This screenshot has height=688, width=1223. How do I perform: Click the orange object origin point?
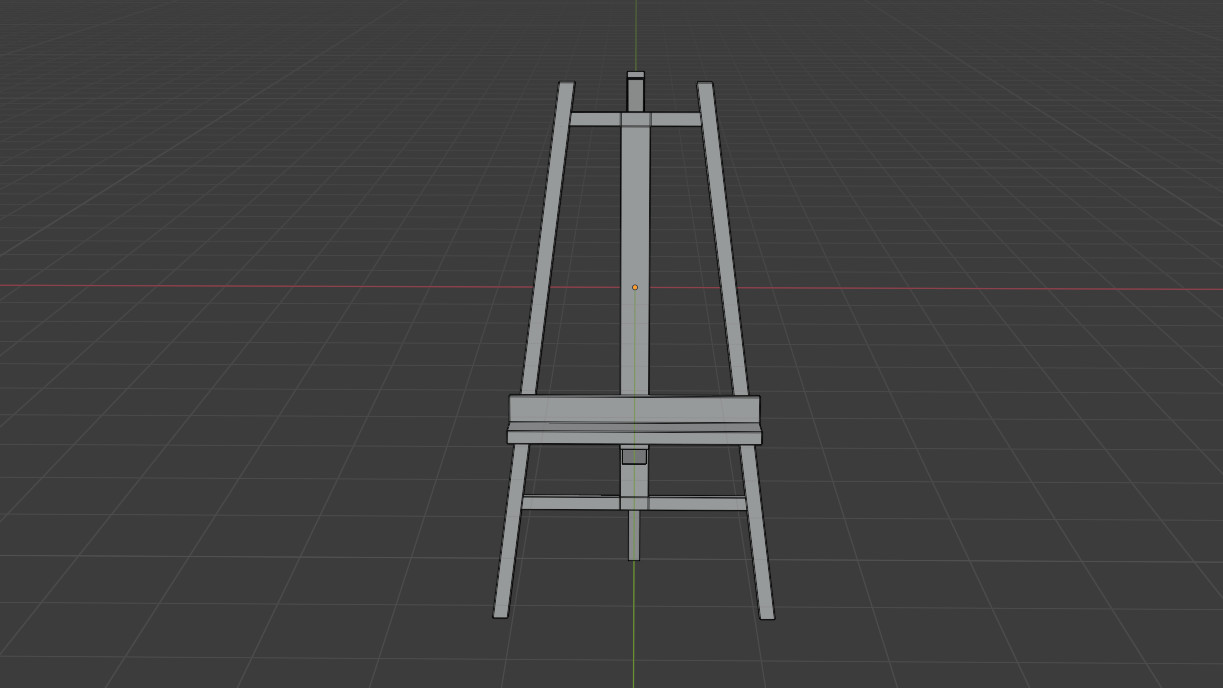[636, 287]
